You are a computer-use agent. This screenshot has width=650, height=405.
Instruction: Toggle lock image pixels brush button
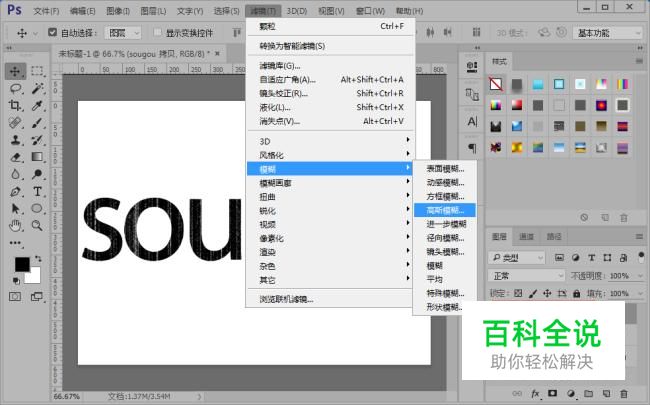coord(533,293)
